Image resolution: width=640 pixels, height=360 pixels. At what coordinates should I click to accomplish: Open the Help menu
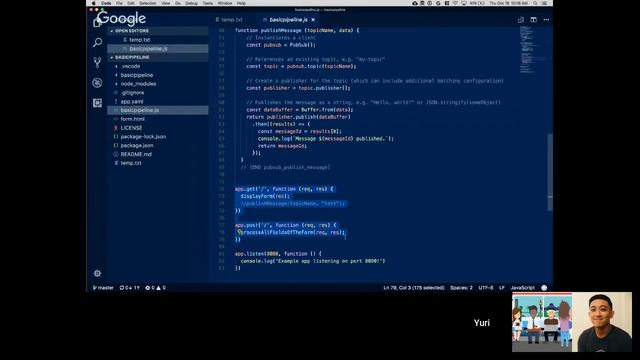click(x=241, y=3)
